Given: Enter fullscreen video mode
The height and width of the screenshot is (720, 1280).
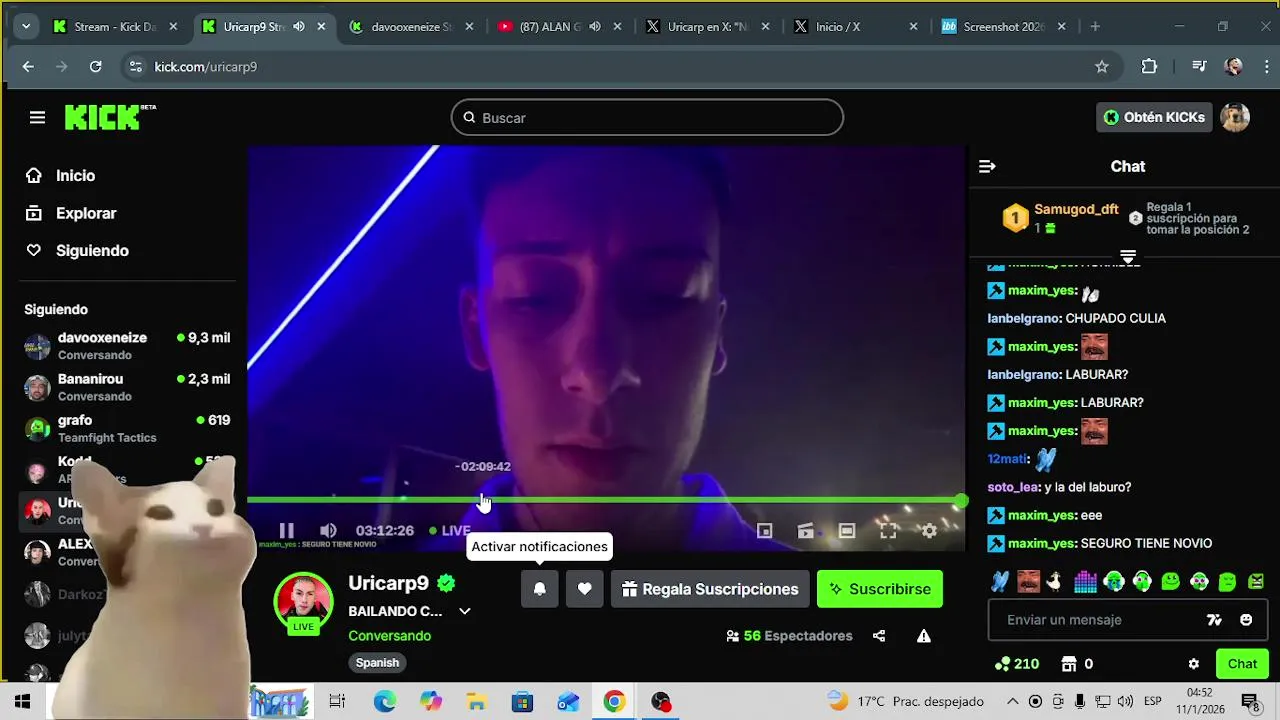Looking at the screenshot, I should [x=888, y=531].
